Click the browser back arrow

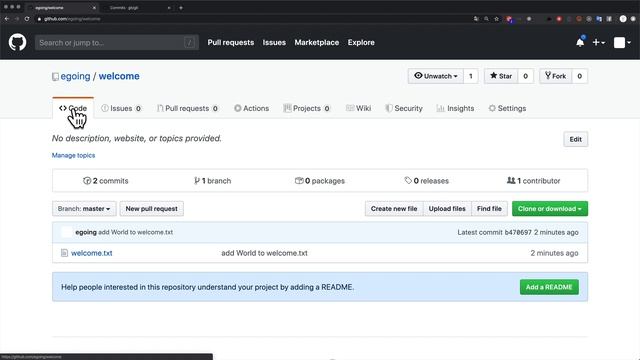7,19
